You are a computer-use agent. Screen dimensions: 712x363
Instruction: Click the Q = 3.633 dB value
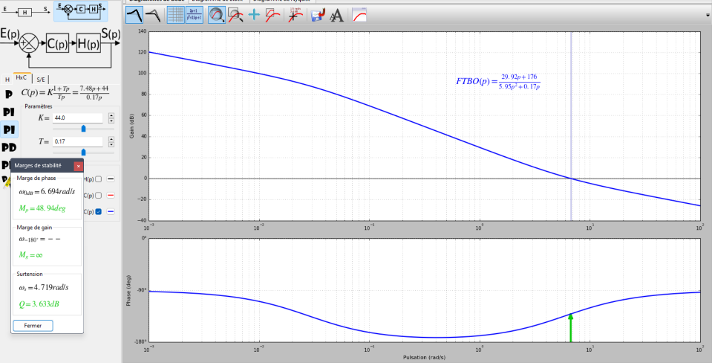tap(39, 304)
